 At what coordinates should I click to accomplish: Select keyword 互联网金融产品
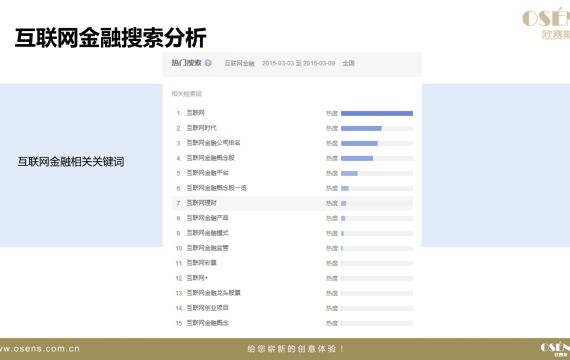click(x=208, y=218)
